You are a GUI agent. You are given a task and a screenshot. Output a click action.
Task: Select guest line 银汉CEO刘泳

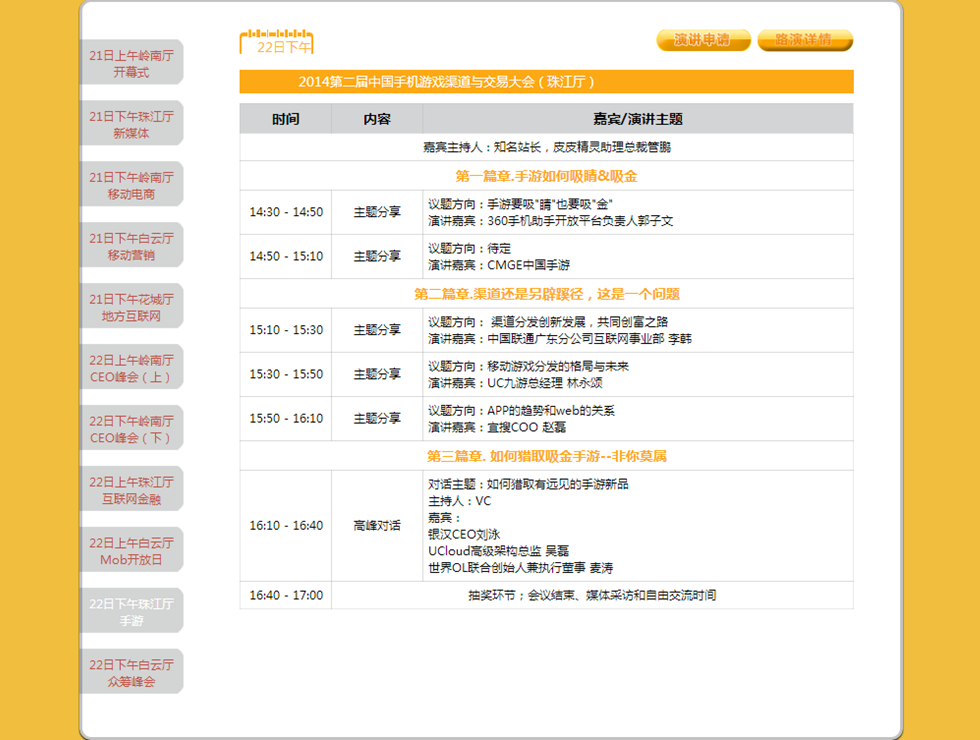(x=464, y=534)
